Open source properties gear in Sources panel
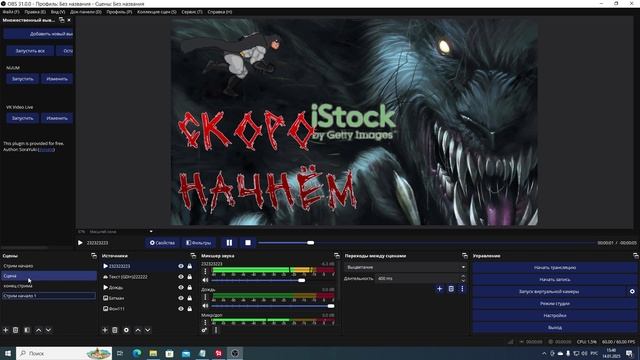640x360 pixels. (126, 330)
